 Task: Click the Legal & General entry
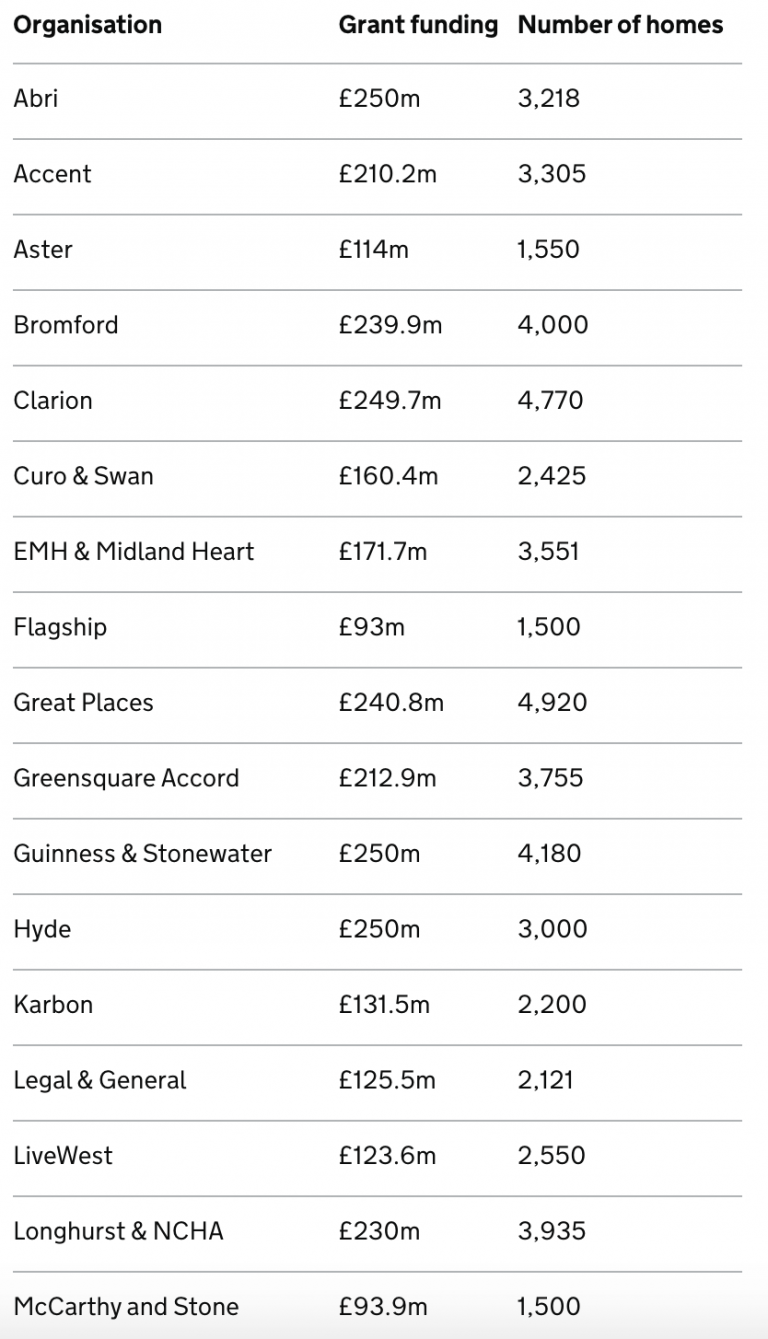click(100, 1080)
